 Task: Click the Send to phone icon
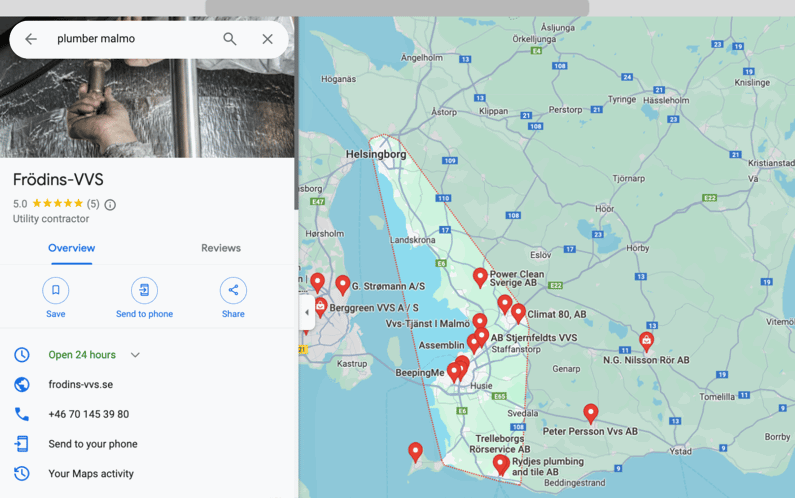coord(144,290)
